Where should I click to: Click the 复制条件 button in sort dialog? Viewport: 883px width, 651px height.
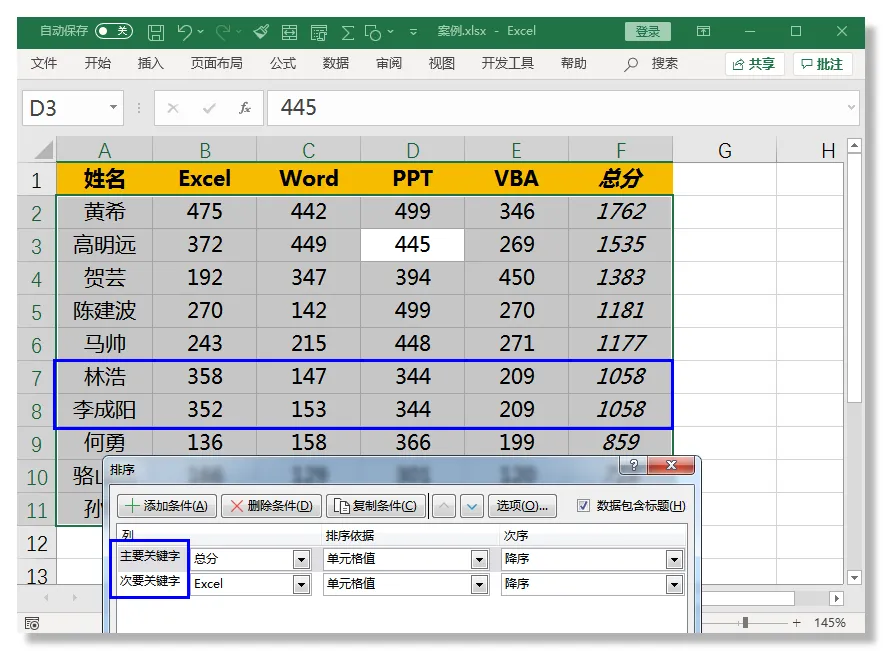[376, 506]
